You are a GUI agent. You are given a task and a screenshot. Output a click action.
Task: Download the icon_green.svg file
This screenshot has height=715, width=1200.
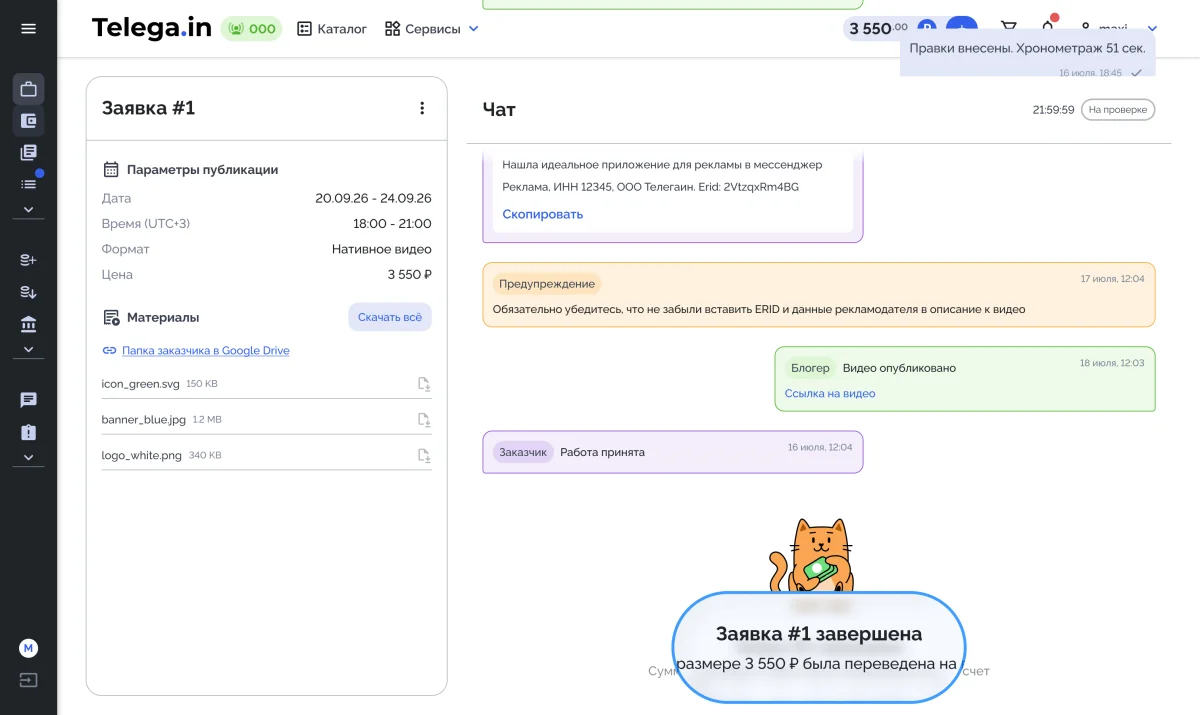click(x=424, y=384)
